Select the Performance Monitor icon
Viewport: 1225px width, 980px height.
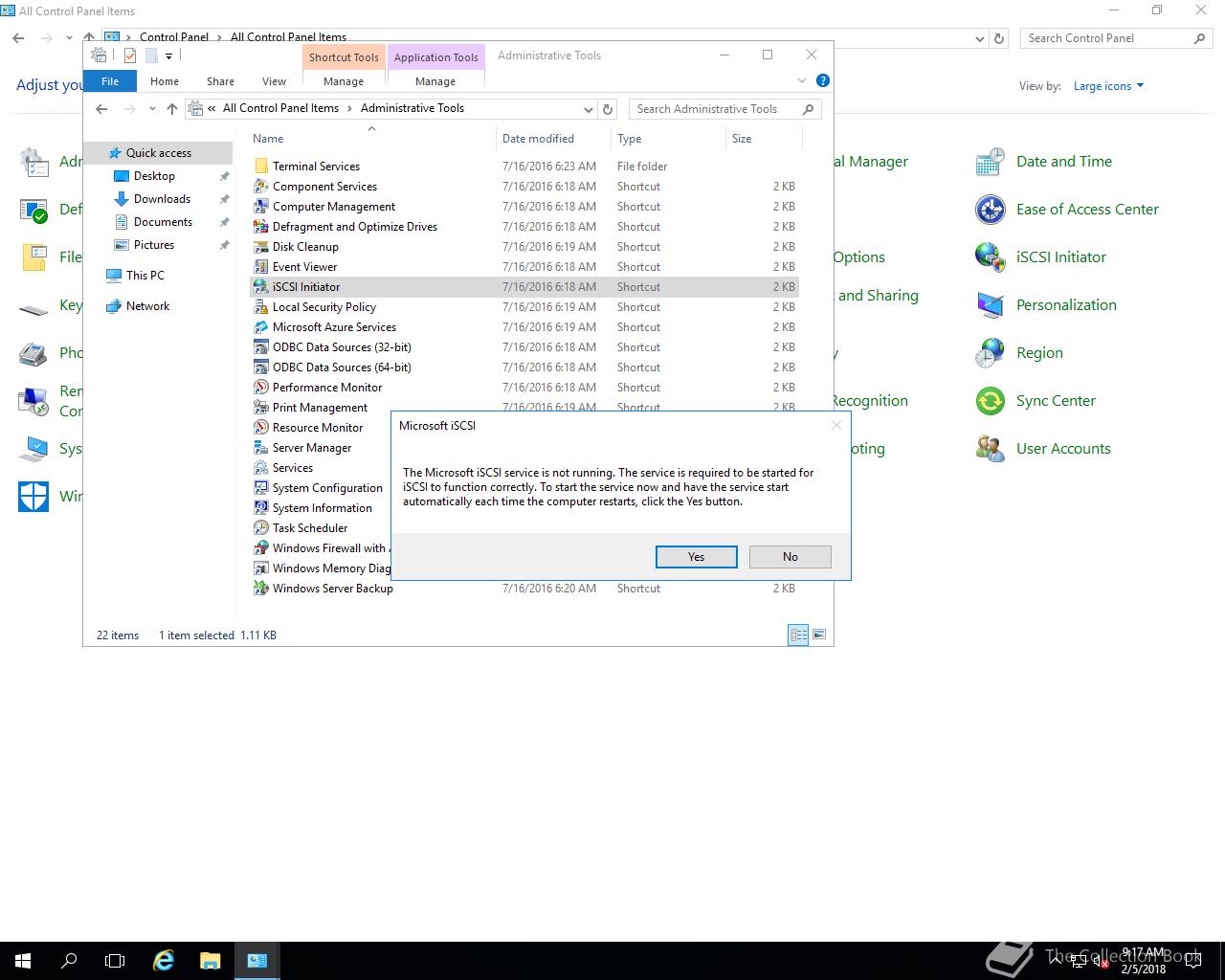click(260, 388)
